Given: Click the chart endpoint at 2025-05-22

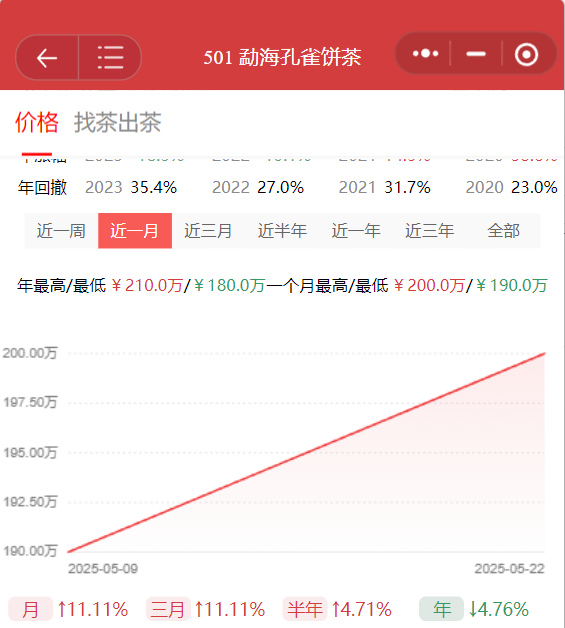Looking at the screenshot, I should pyautogui.click(x=545, y=353).
